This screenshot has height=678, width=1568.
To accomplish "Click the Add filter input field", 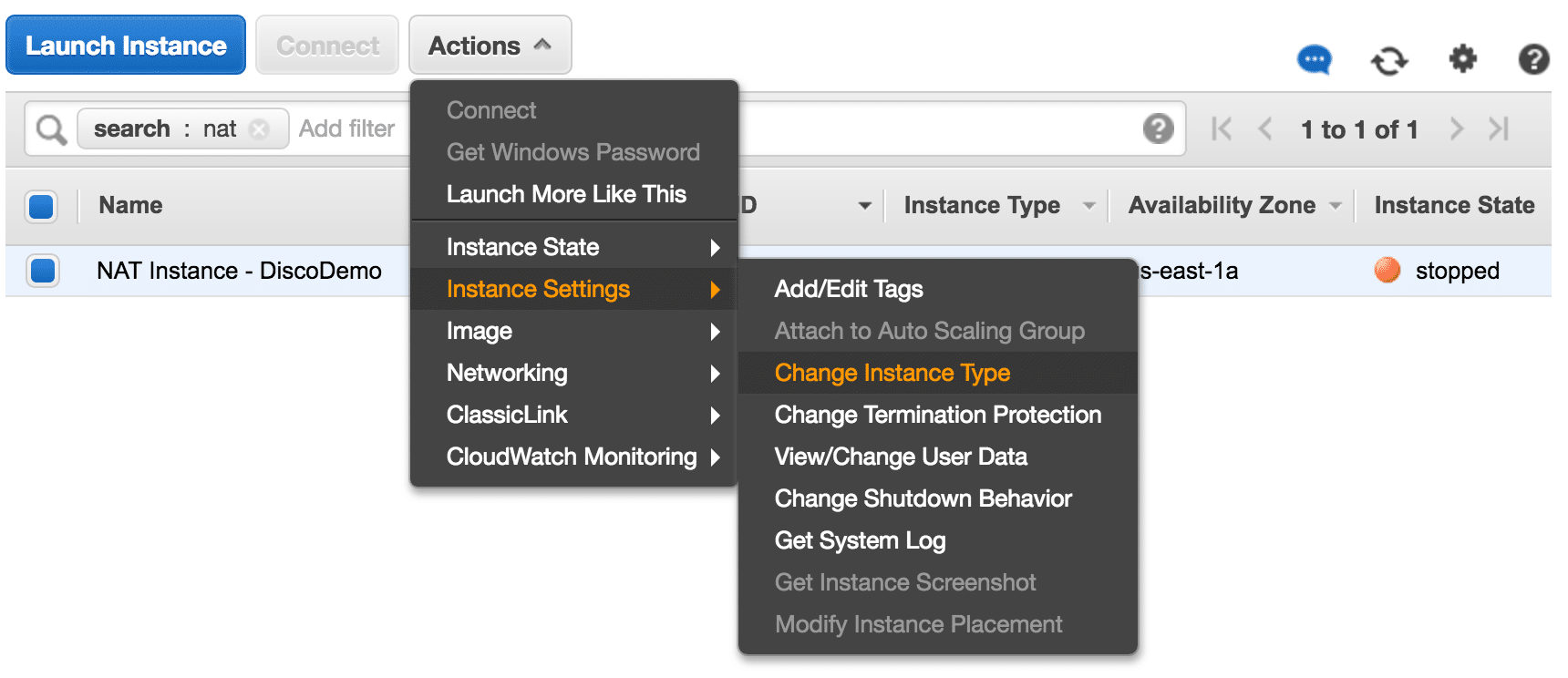I will [x=347, y=129].
